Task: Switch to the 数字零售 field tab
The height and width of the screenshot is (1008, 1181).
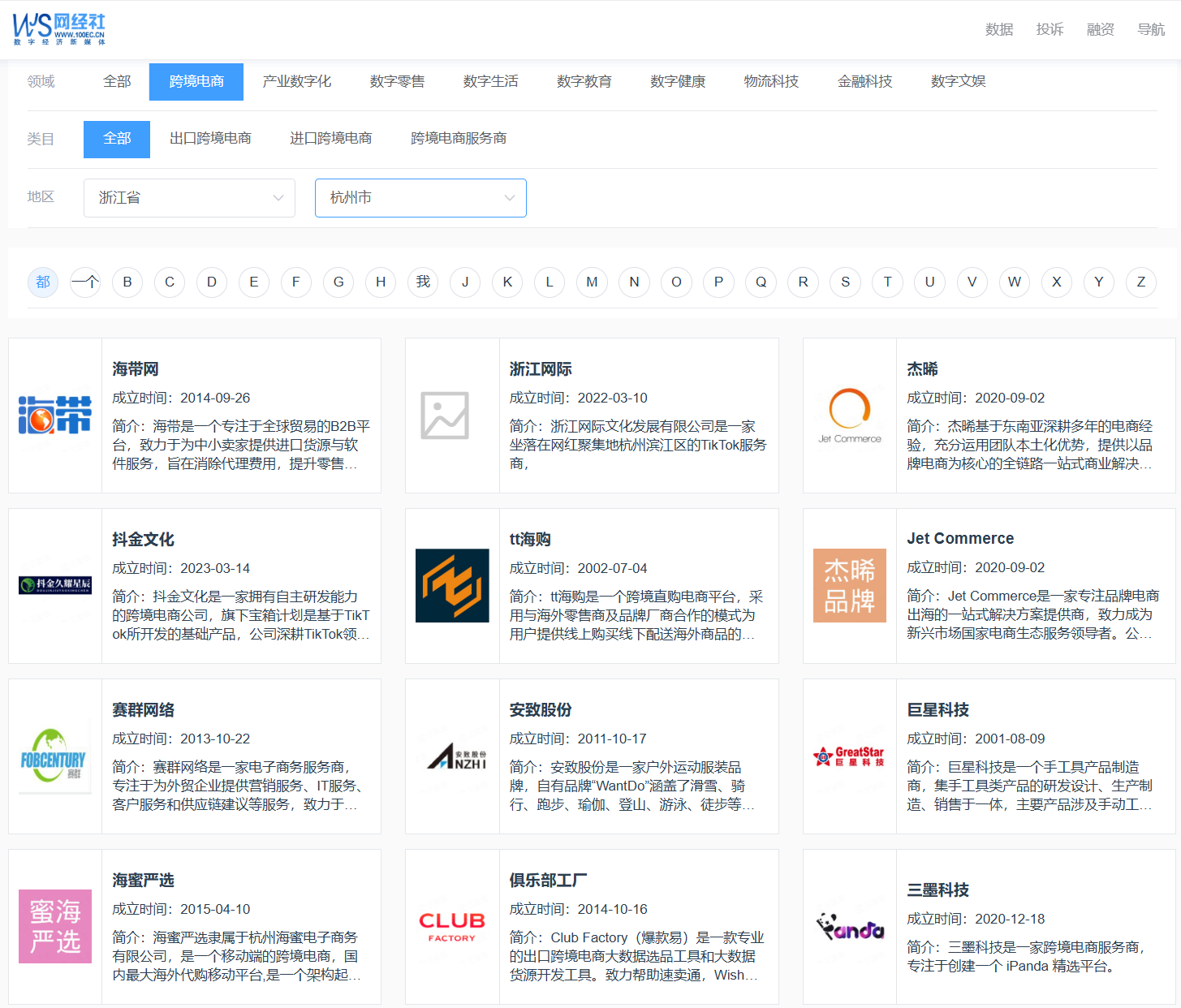Action: click(397, 81)
